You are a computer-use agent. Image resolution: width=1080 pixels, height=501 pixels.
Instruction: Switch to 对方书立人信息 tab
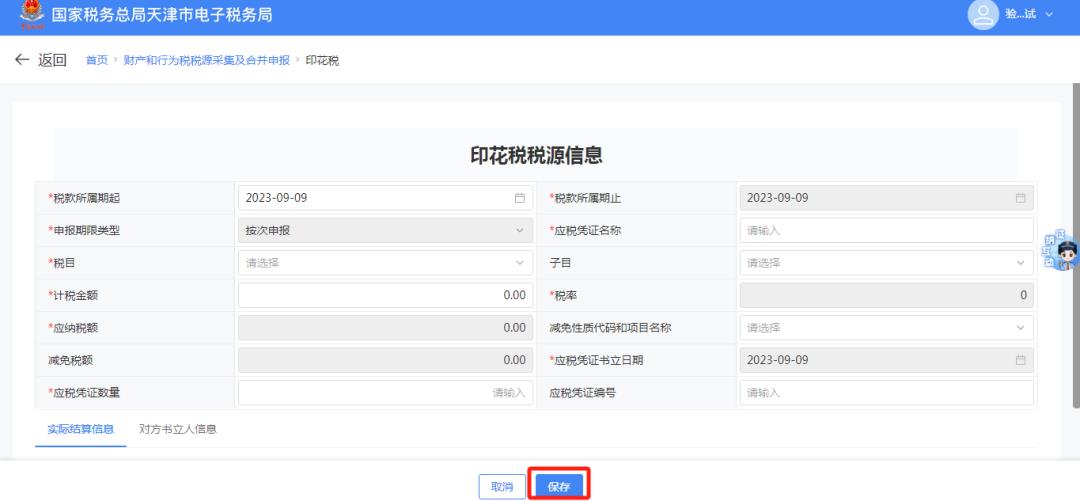178,429
